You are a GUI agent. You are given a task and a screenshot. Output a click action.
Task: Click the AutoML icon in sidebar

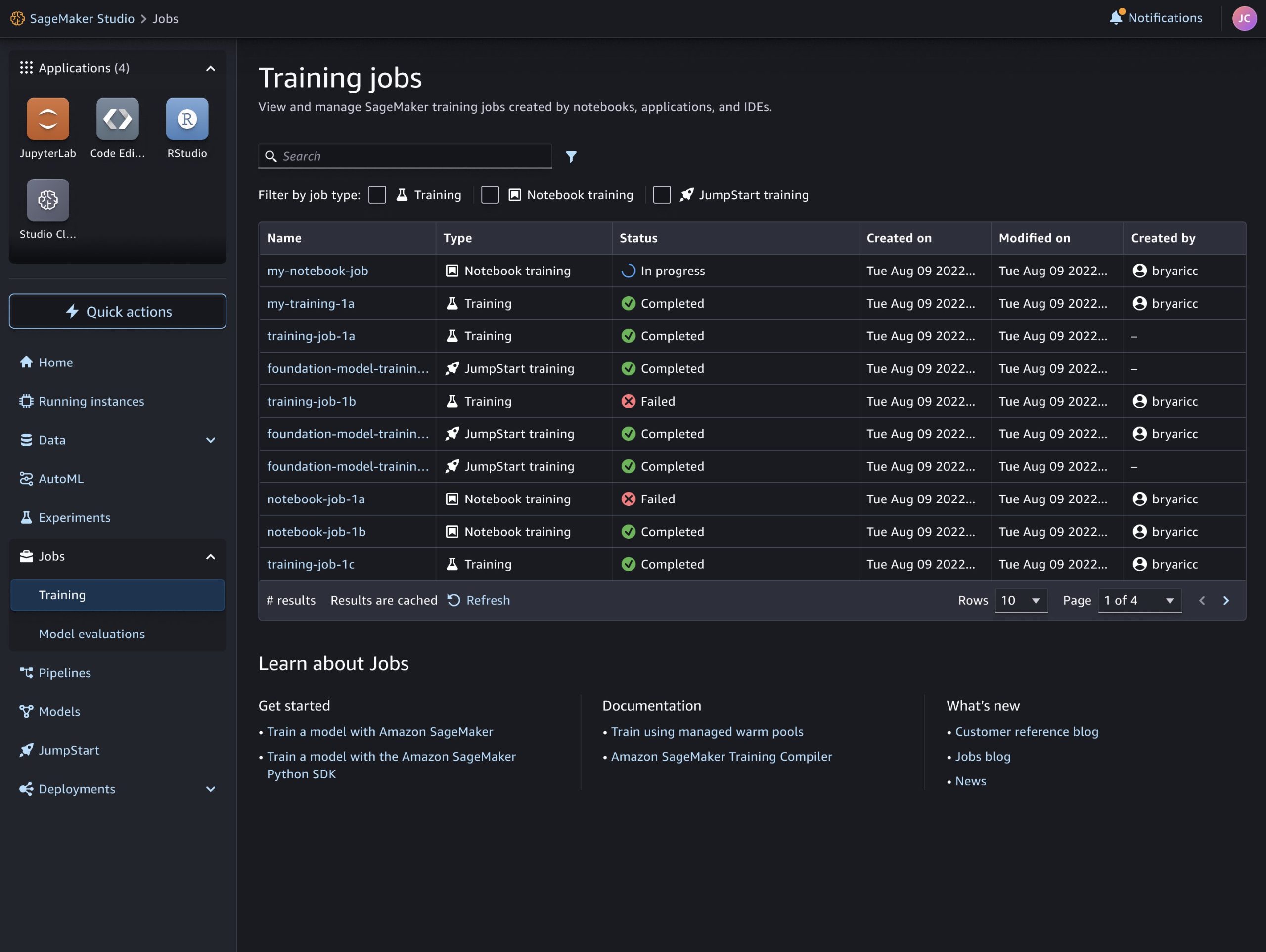26,479
